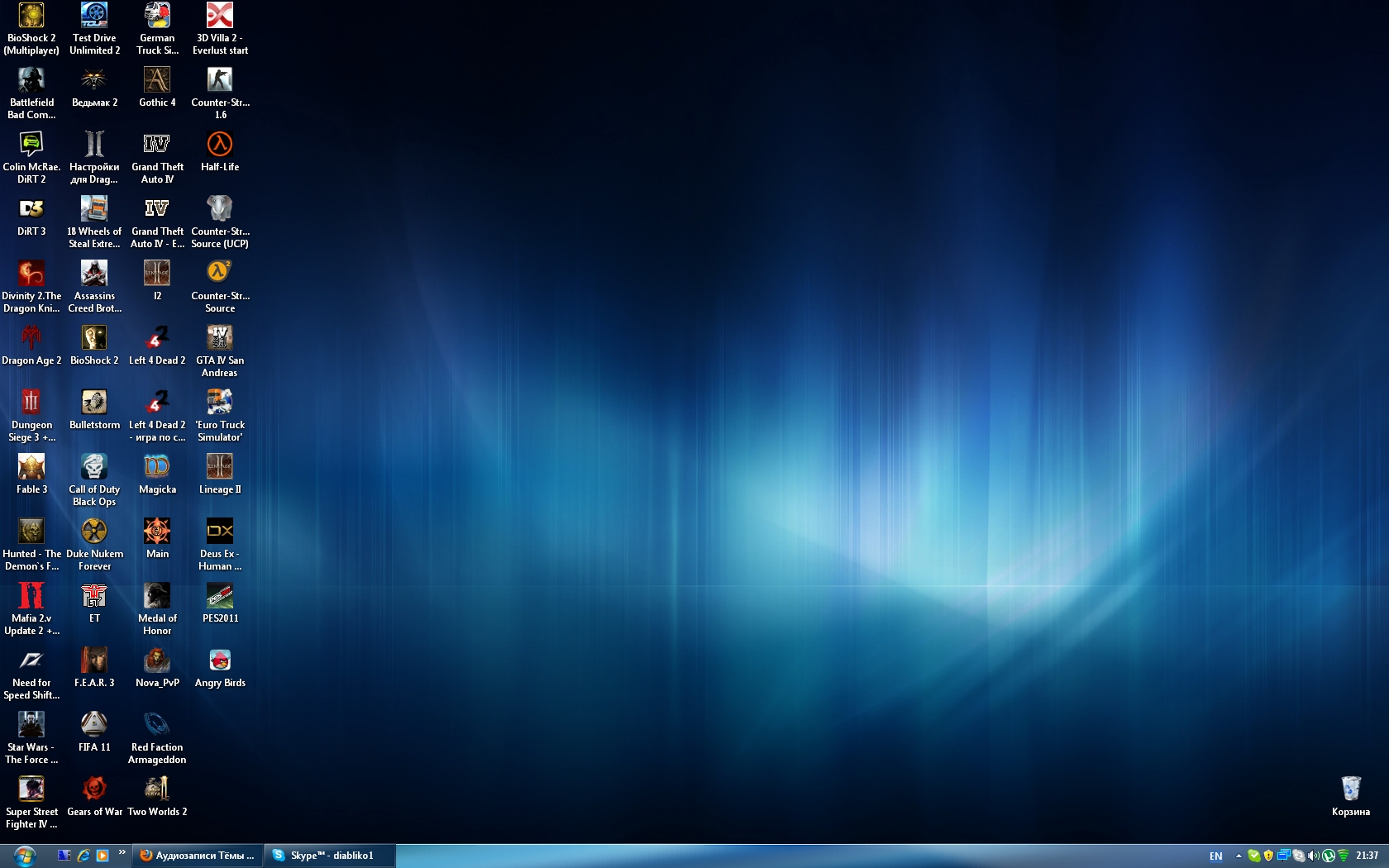
Task: Click the EN language indicator
Action: pos(1215,856)
